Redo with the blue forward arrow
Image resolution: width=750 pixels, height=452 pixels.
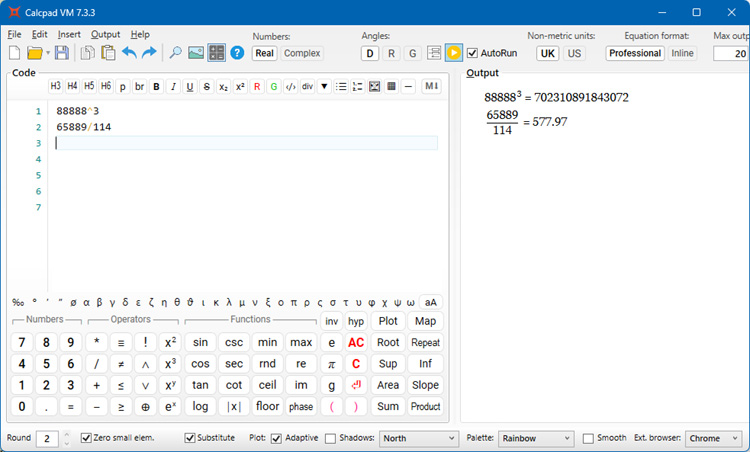tap(150, 52)
